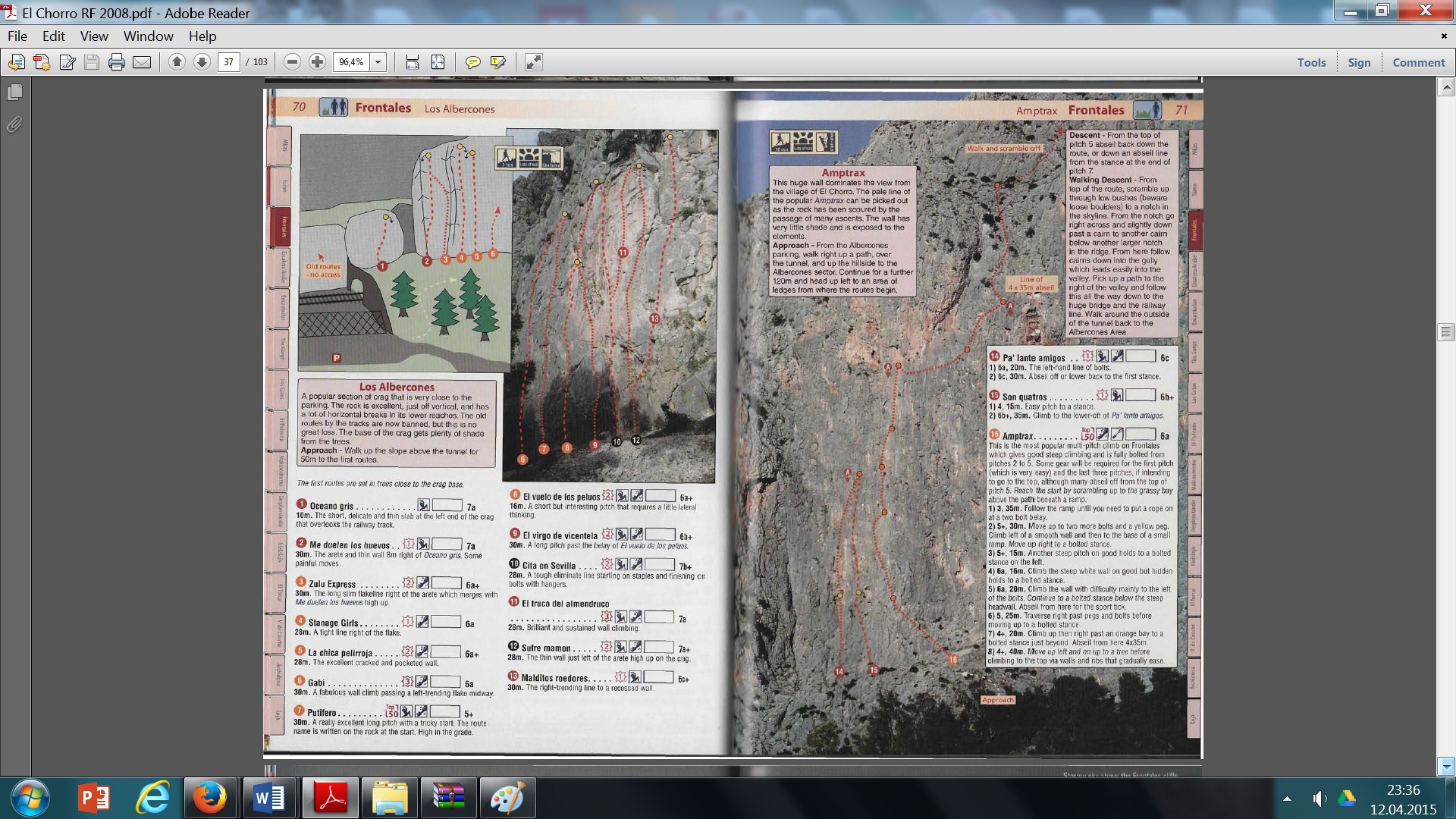Click the page number input field
1456x819 pixels.
[x=228, y=62]
